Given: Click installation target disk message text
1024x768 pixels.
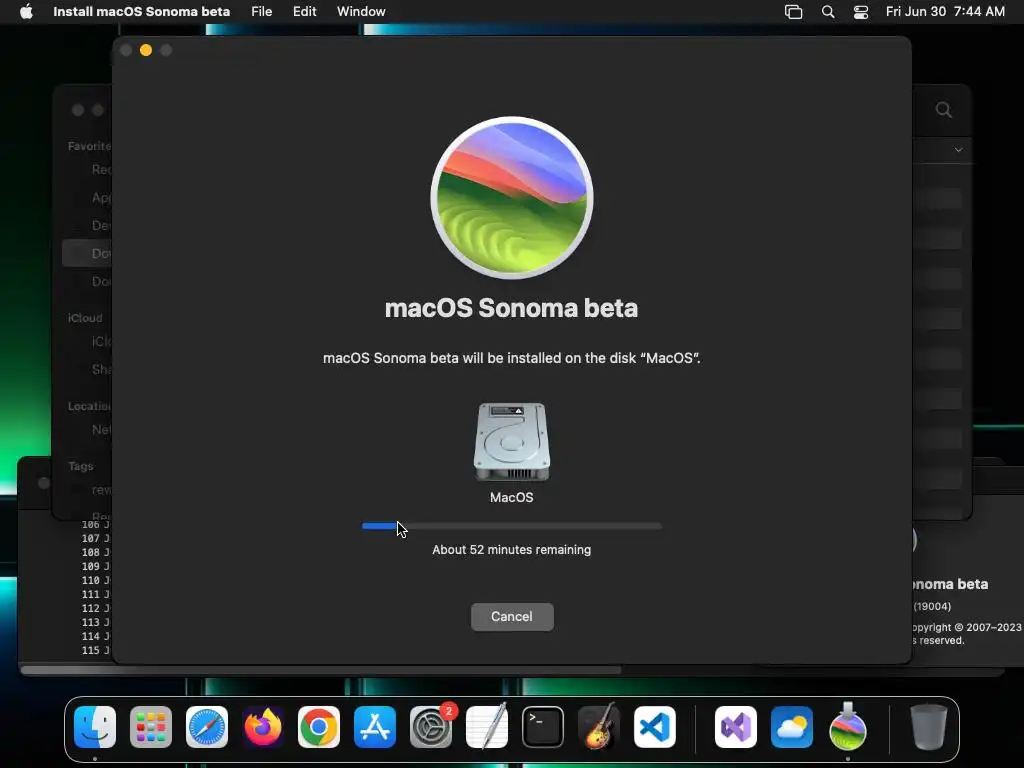Looking at the screenshot, I should point(511,358).
